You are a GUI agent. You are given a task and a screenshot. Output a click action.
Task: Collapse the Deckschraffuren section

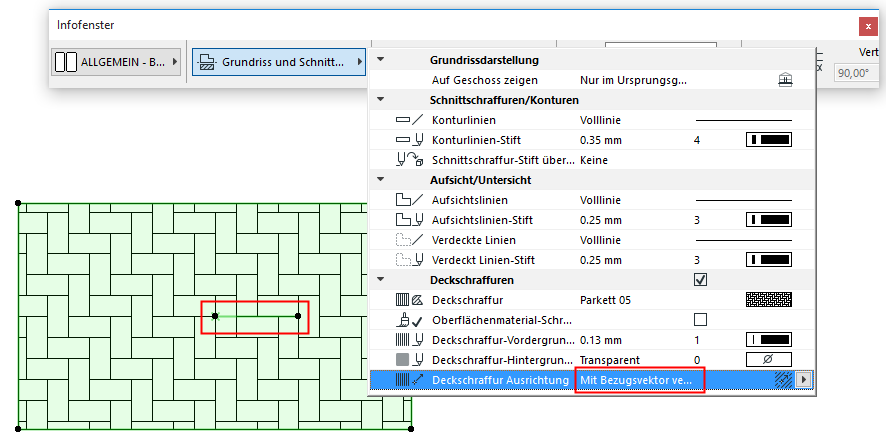tap(380, 280)
